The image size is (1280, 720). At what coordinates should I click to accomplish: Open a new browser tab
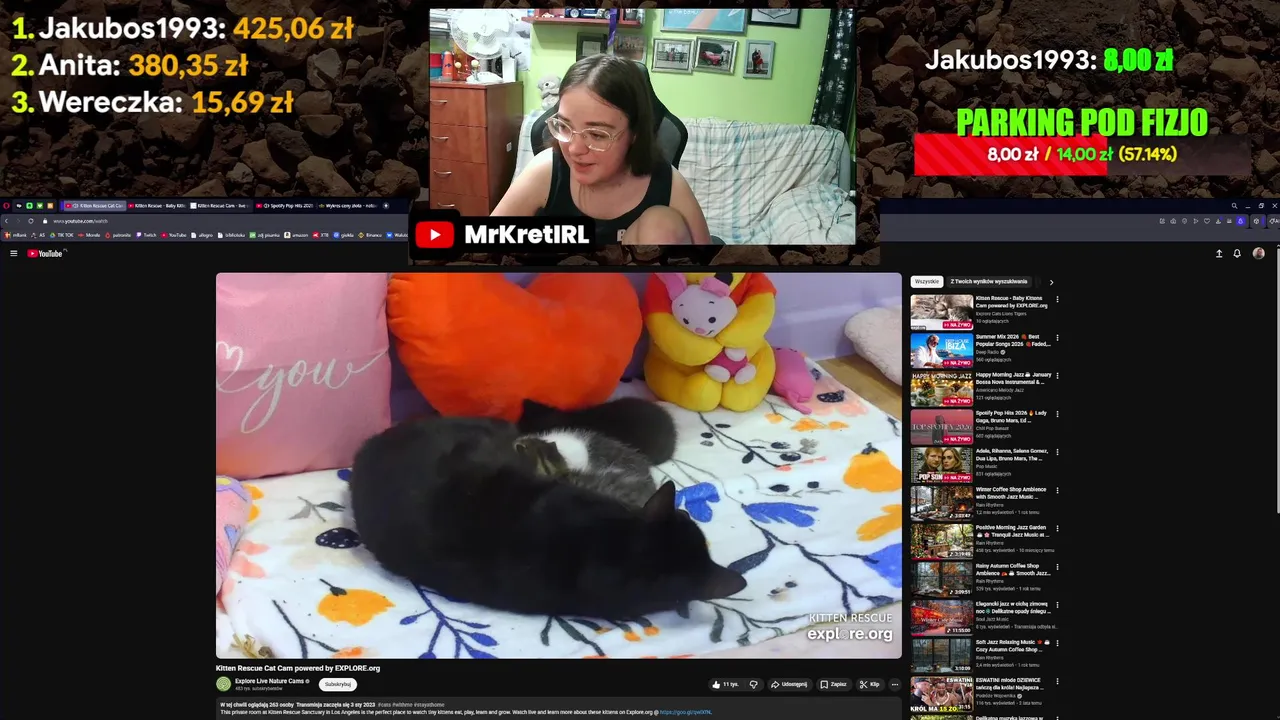tap(386, 206)
